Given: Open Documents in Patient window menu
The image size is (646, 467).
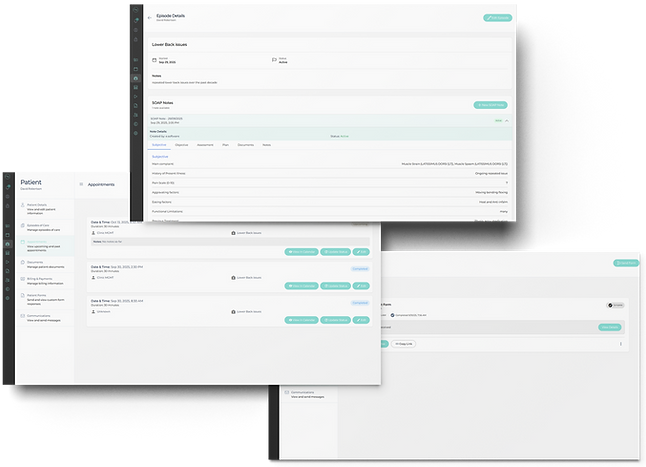Looking at the screenshot, I should 45,264.
